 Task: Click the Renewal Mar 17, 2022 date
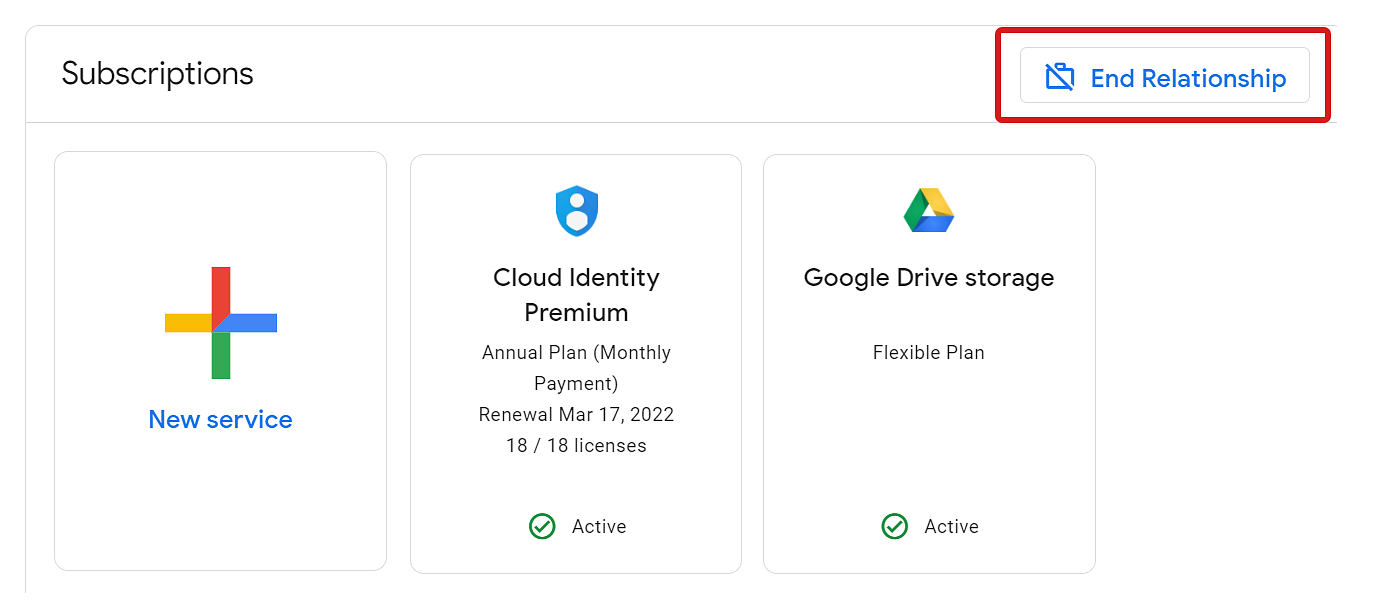(576, 414)
